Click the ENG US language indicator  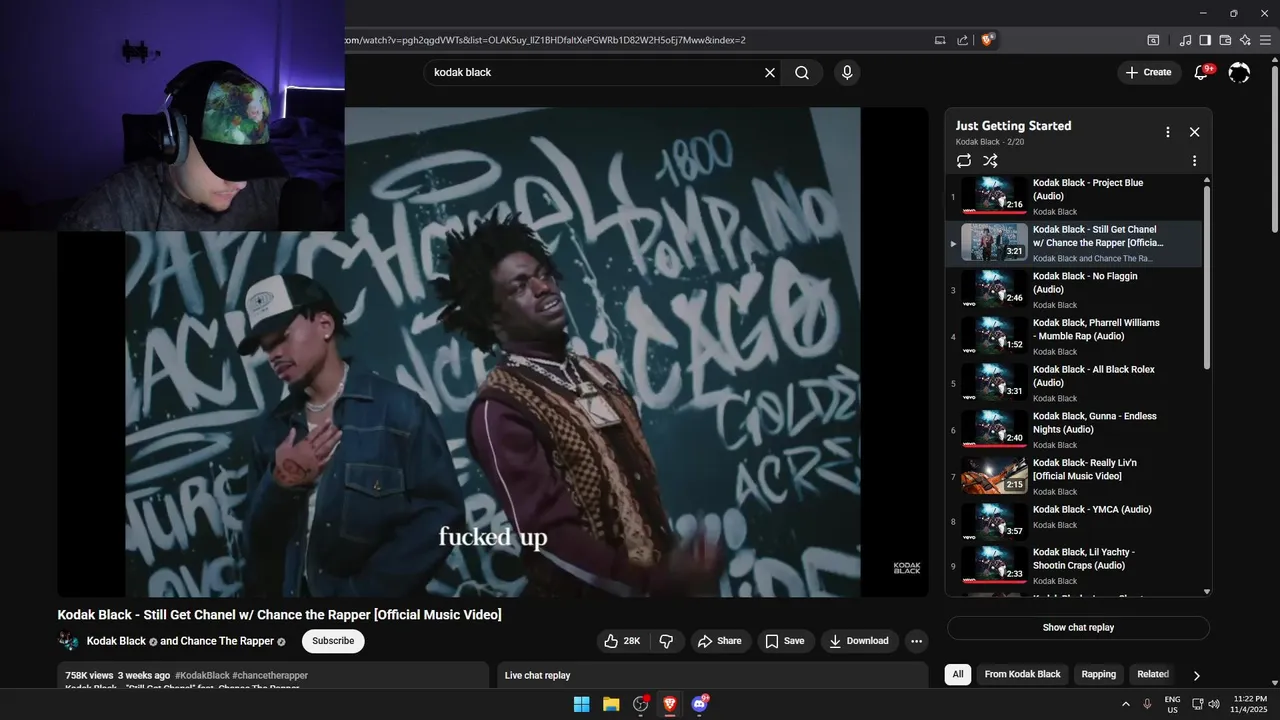click(x=1172, y=704)
